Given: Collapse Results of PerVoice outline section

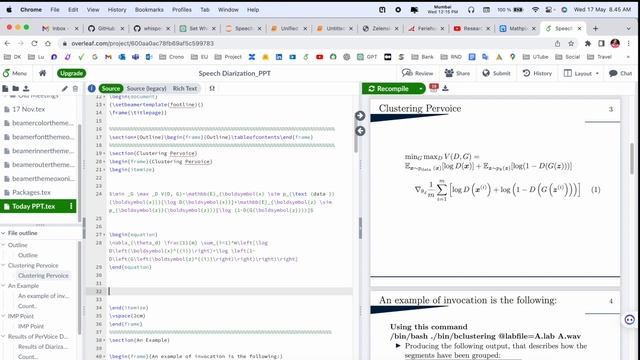Looking at the screenshot, I should (x=3, y=336).
